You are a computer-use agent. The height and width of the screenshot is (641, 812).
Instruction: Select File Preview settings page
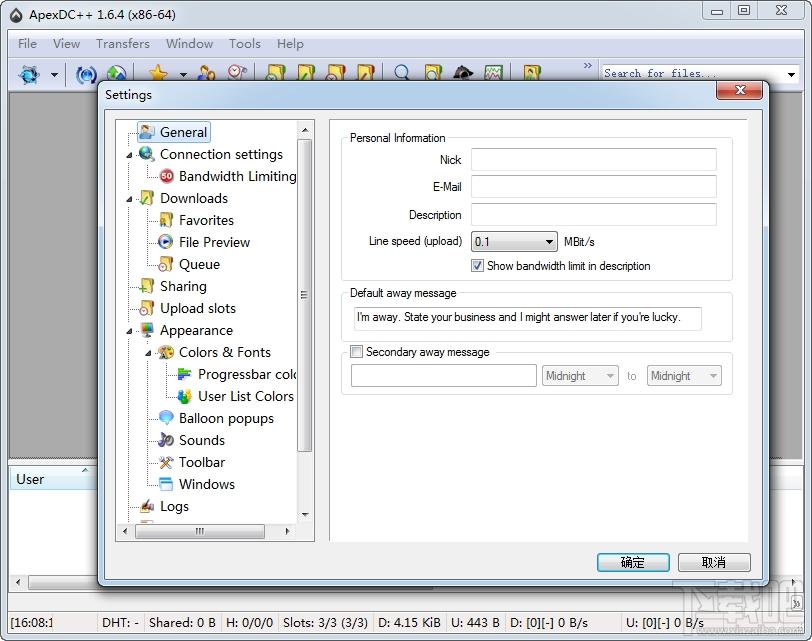[x=214, y=242]
